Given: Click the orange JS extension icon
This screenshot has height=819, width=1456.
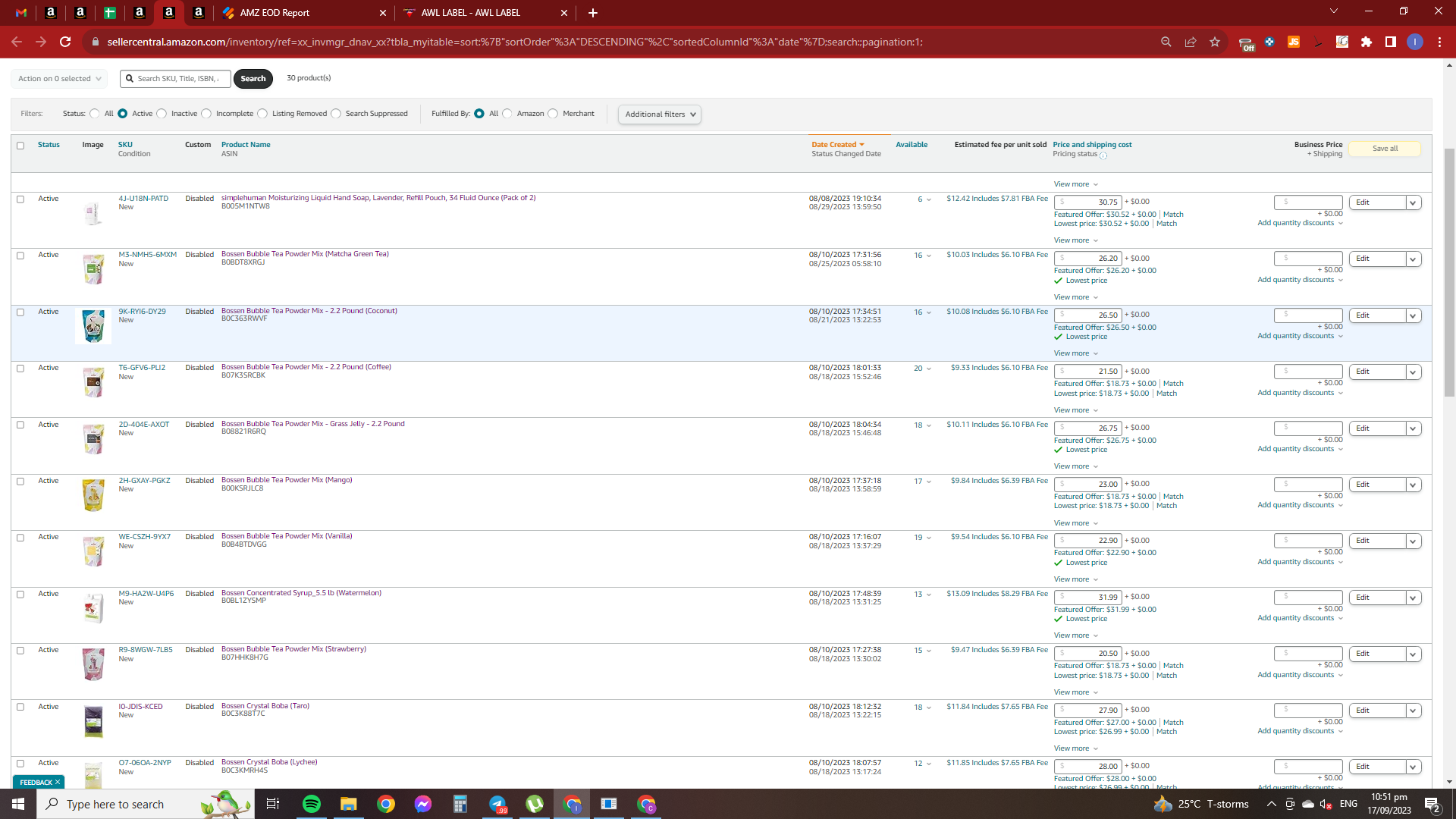Looking at the screenshot, I should coord(1294,42).
